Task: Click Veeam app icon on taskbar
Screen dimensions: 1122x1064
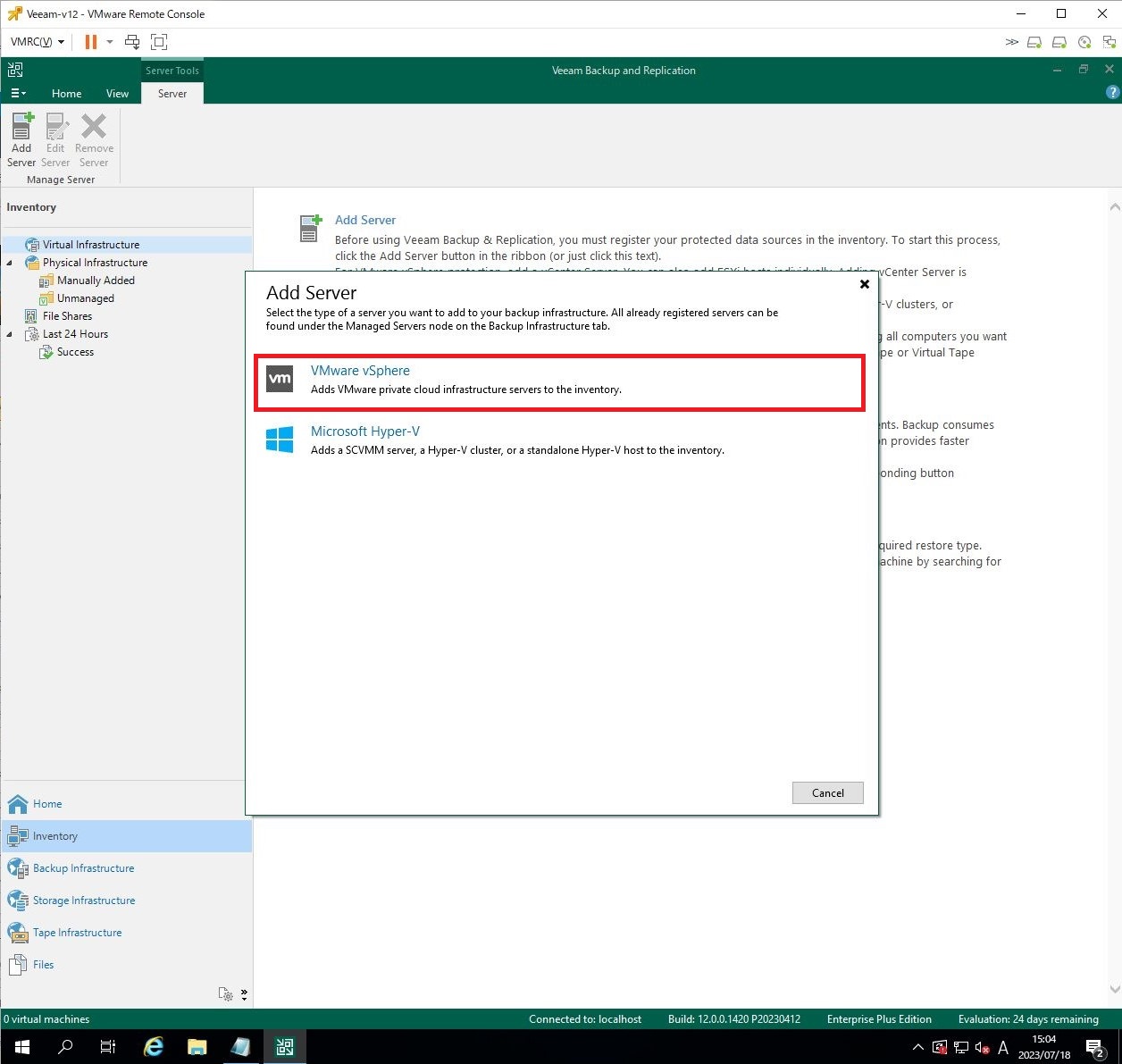Action: click(x=285, y=1047)
